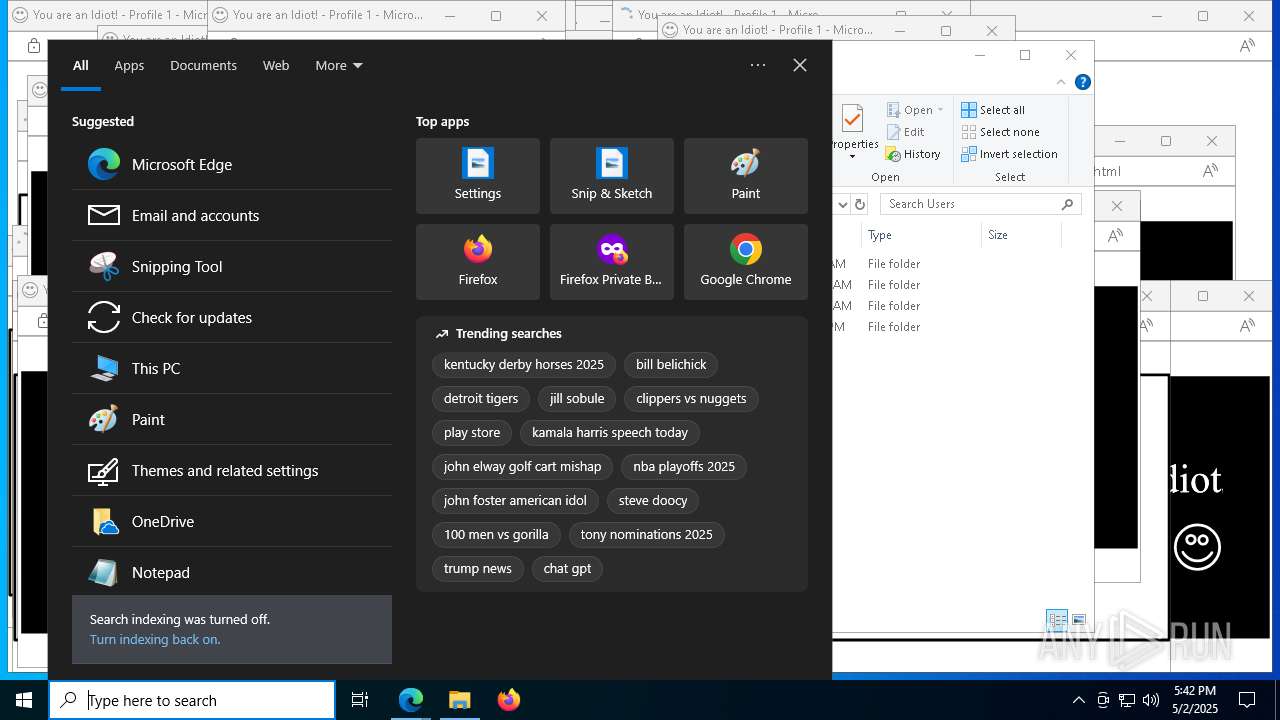Search trending clippers vs nuggets
The image size is (1280, 720).
coord(691,399)
